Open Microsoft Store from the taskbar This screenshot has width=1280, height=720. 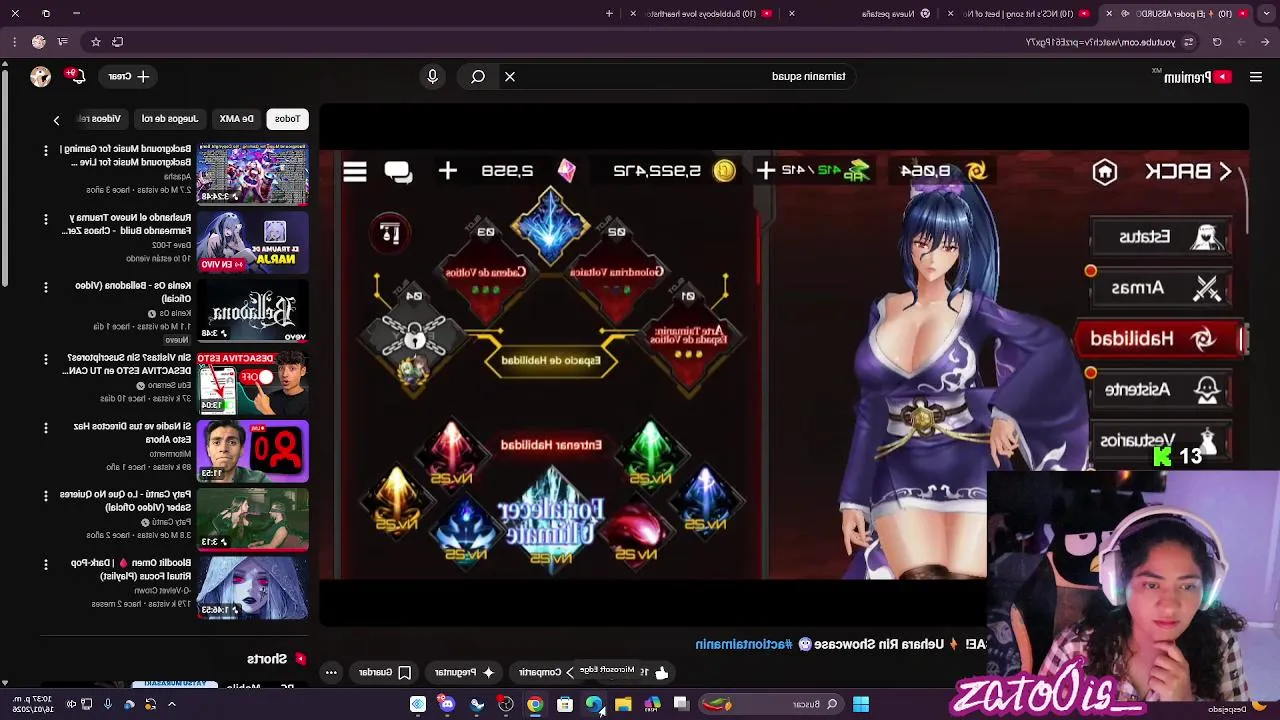(565, 705)
